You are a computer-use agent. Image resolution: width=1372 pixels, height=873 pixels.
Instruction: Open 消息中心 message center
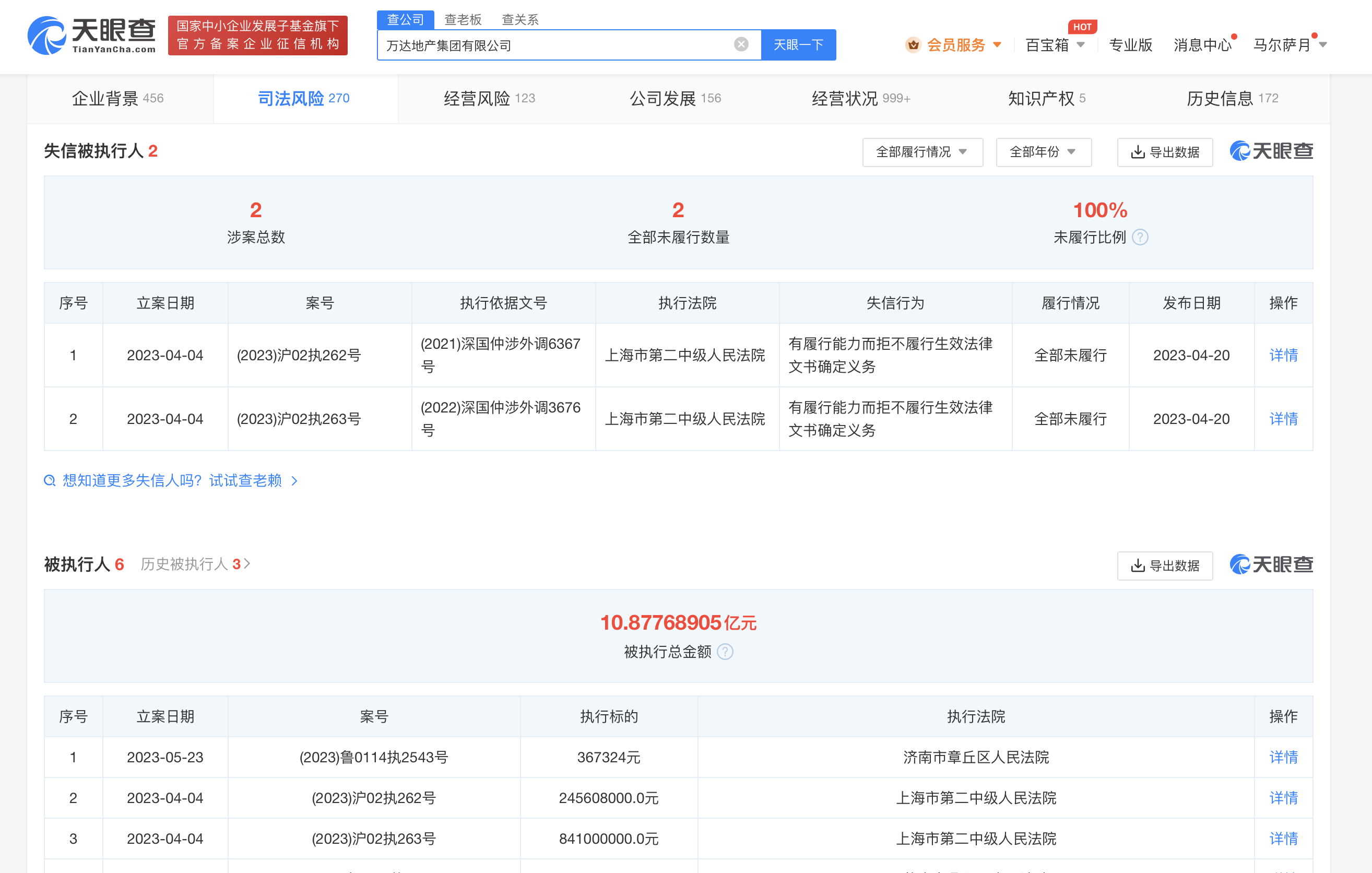tap(1202, 44)
